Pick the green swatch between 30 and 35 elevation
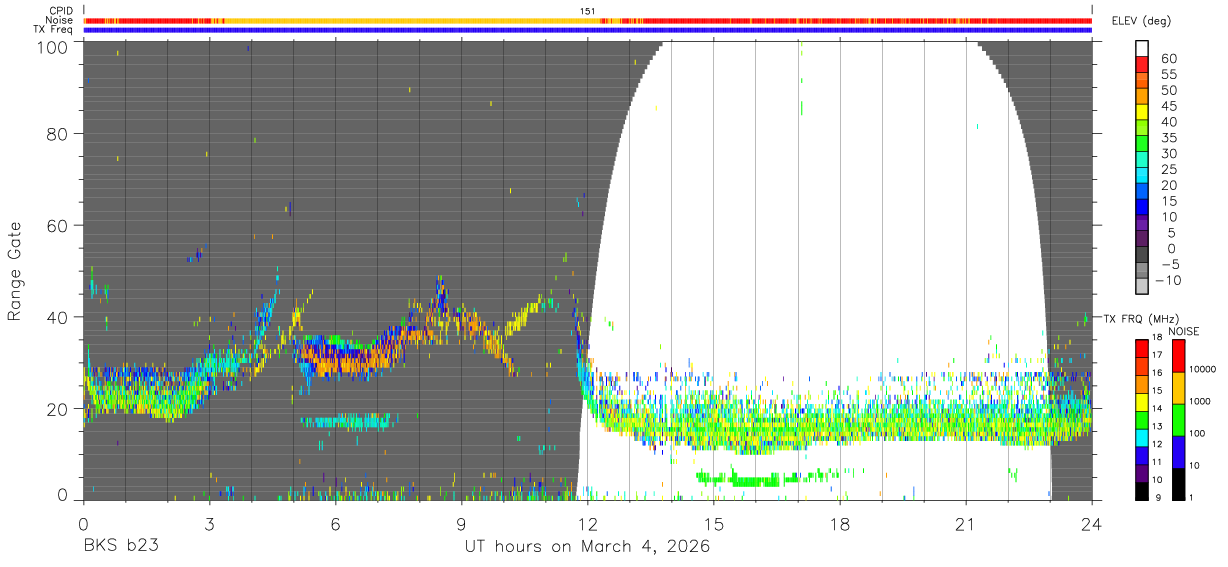 pos(1143,144)
